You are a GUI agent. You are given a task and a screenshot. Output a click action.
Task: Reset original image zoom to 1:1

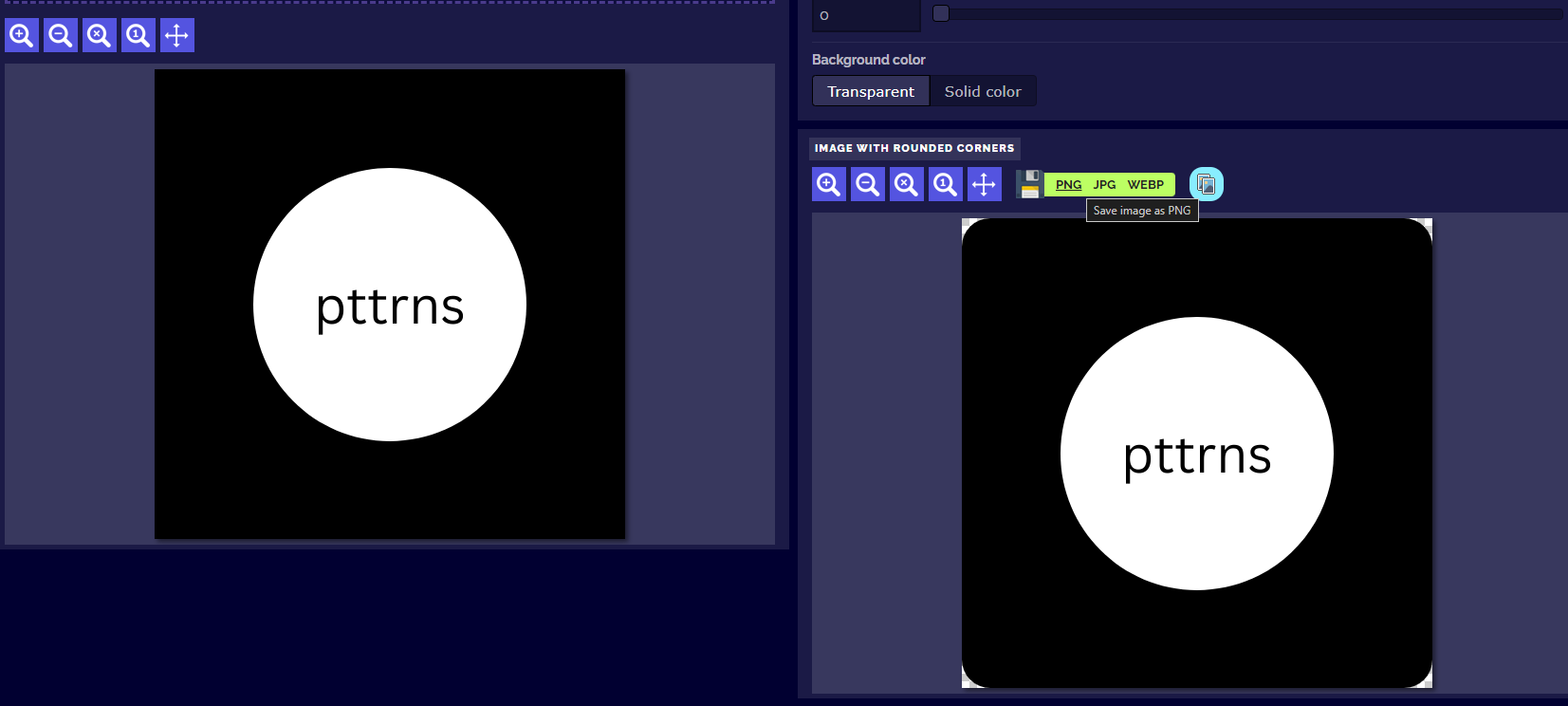pyautogui.click(x=138, y=35)
